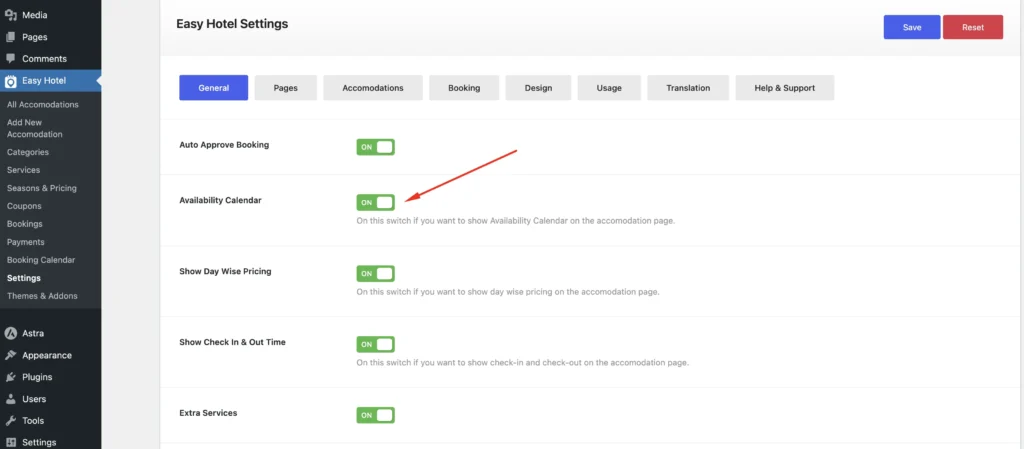Toggle the Availability Calendar switch
1024x449 pixels.
(x=375, y=202)
